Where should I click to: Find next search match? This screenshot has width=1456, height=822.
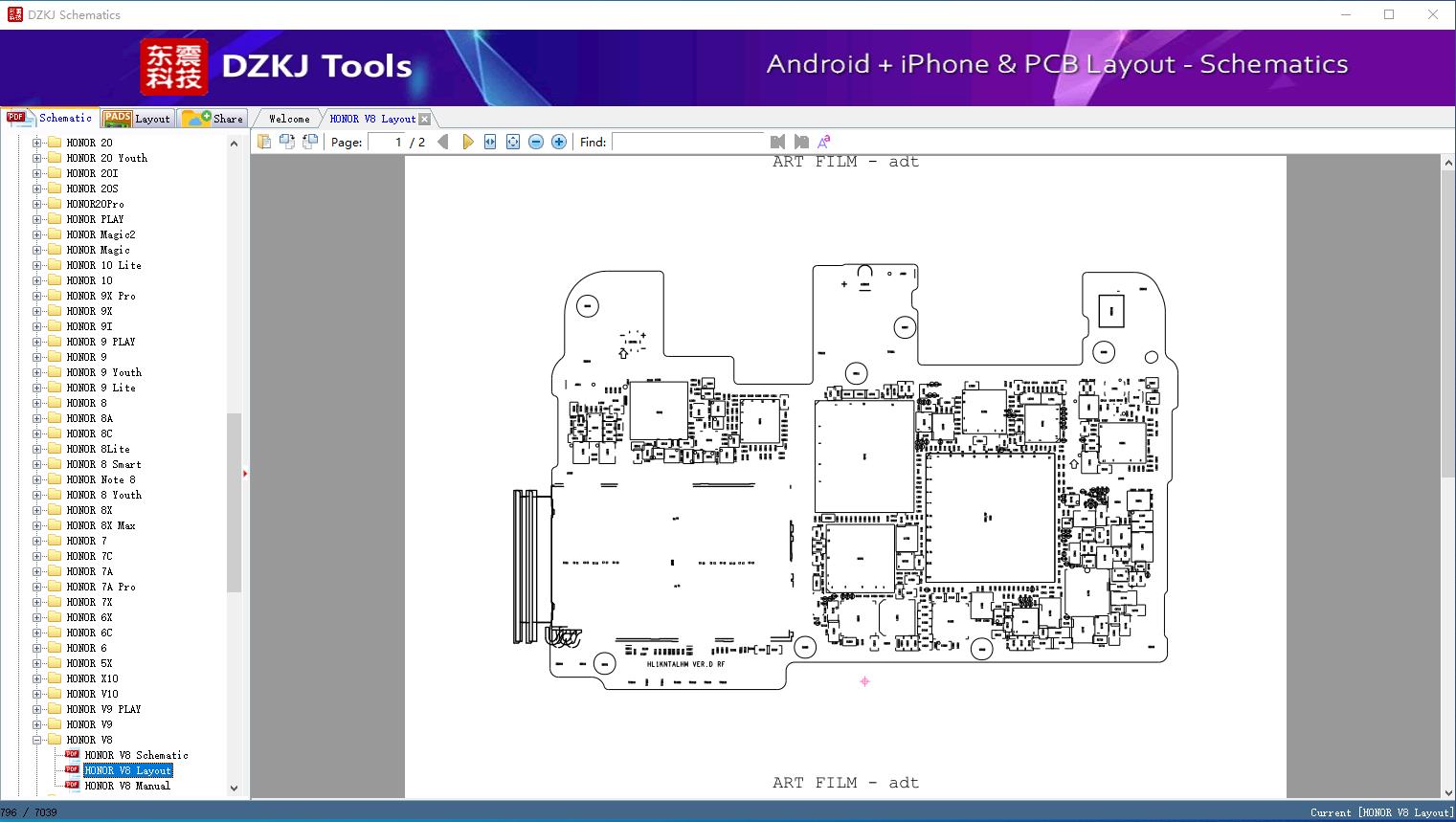801,142
